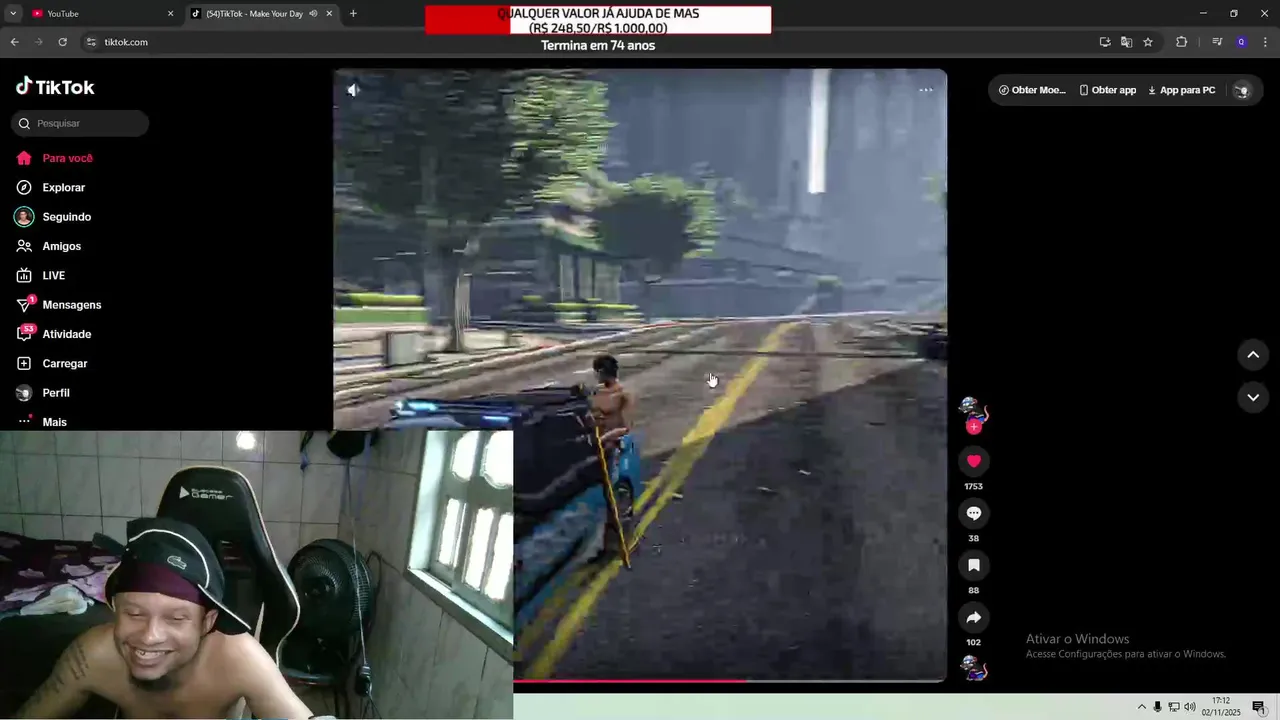Click the taskbar microphone icon
1280x720 pixels.
click(x=1157, y=707)
